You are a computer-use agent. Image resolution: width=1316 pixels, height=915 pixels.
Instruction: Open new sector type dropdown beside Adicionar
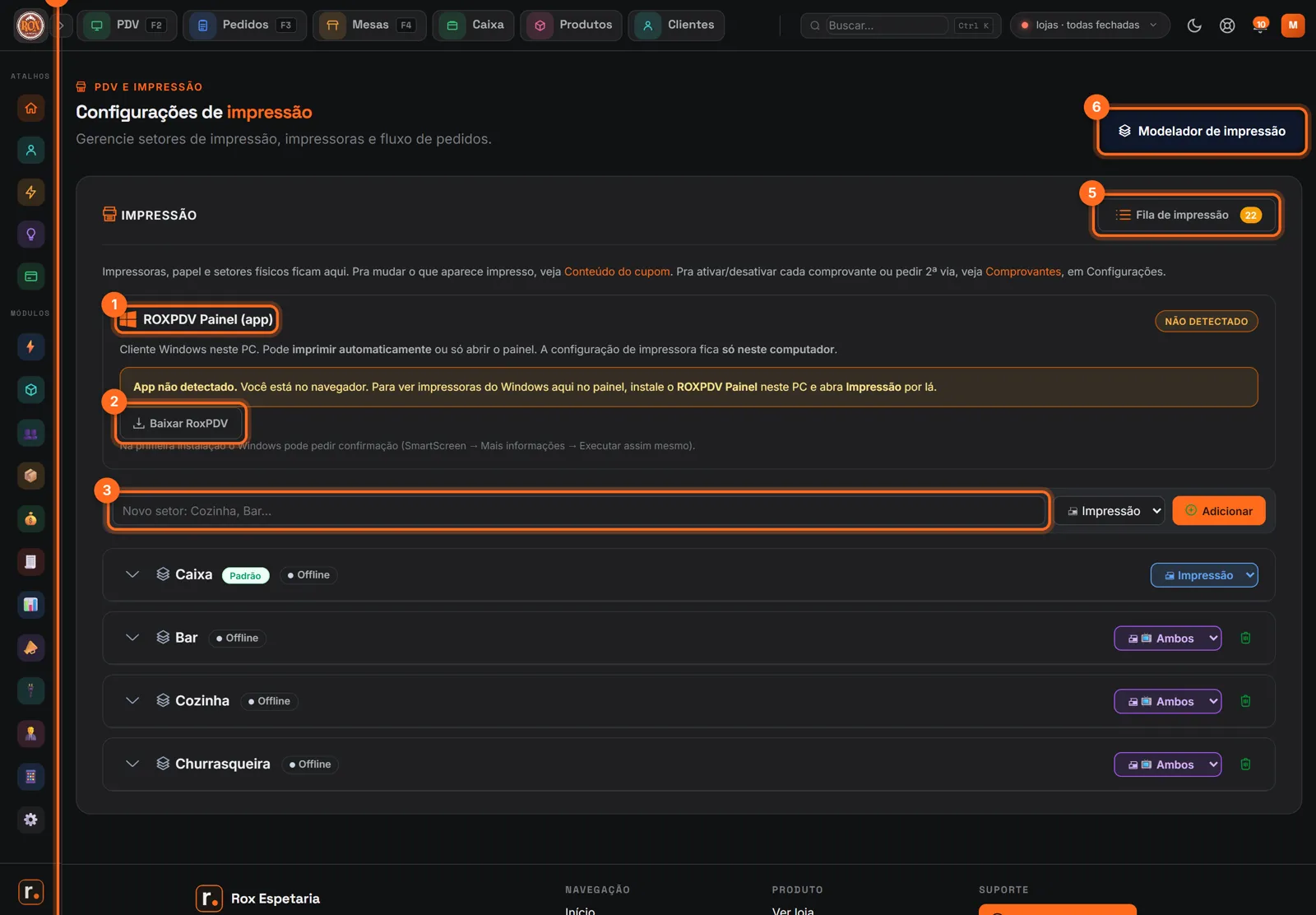(1110, 511)
